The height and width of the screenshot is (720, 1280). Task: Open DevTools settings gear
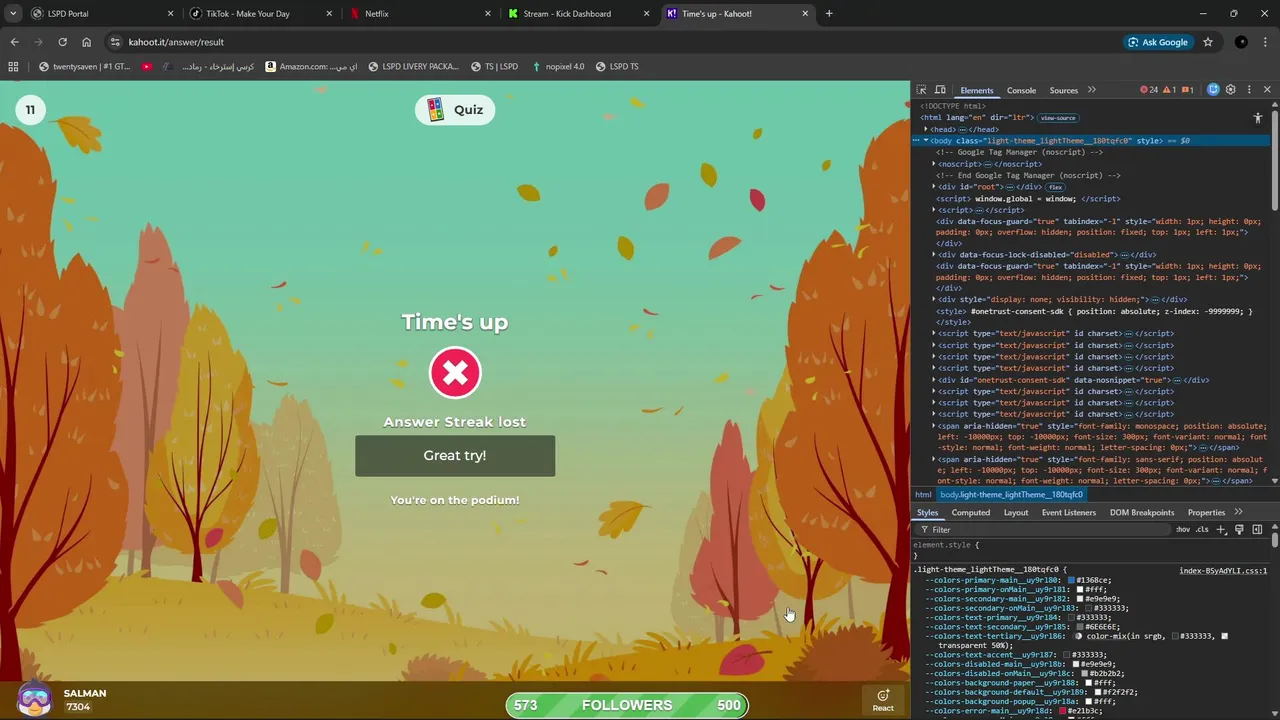pyautogui.click(x=1231, y=90)
